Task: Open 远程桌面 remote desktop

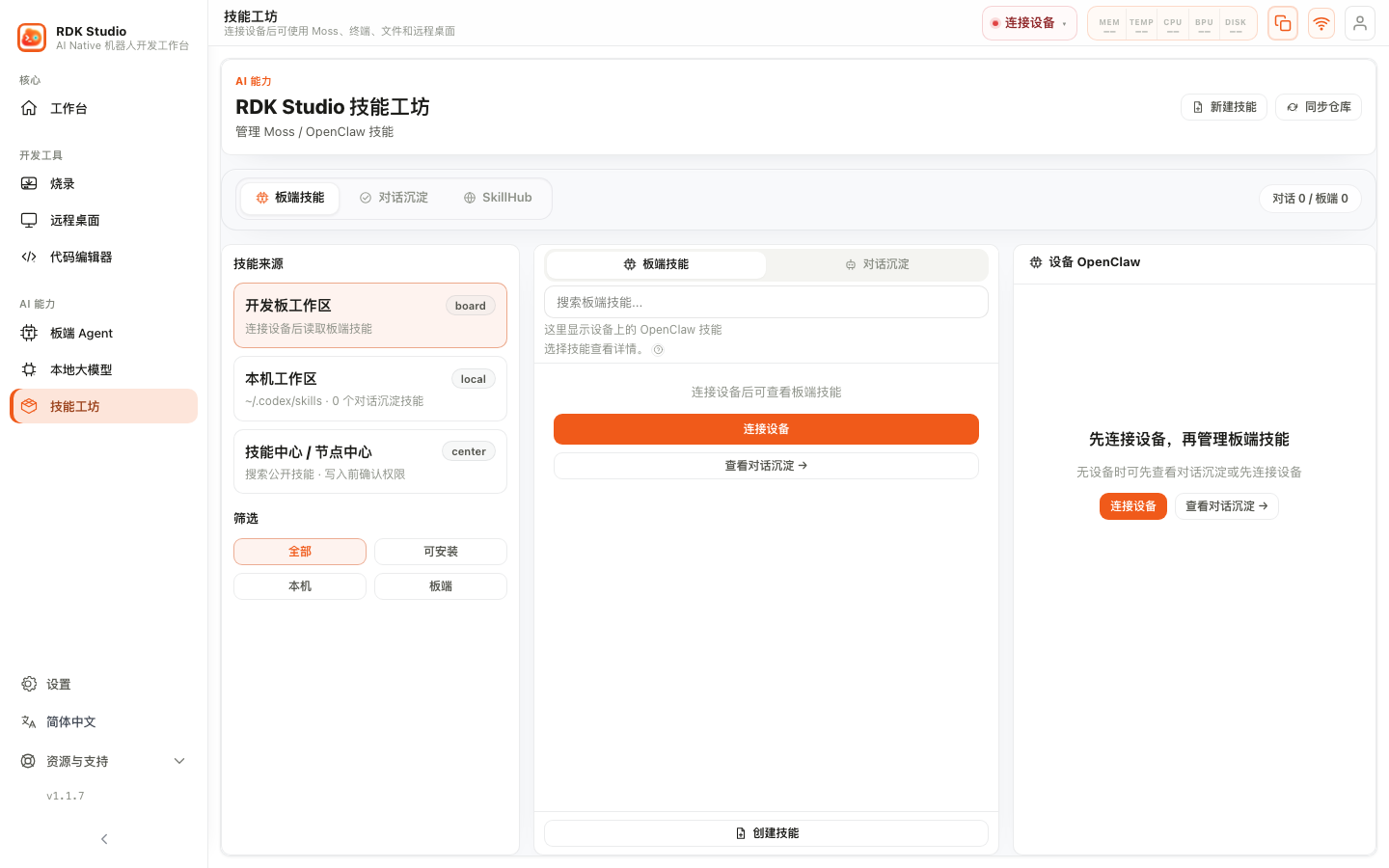Action: [x=103, y=220]
